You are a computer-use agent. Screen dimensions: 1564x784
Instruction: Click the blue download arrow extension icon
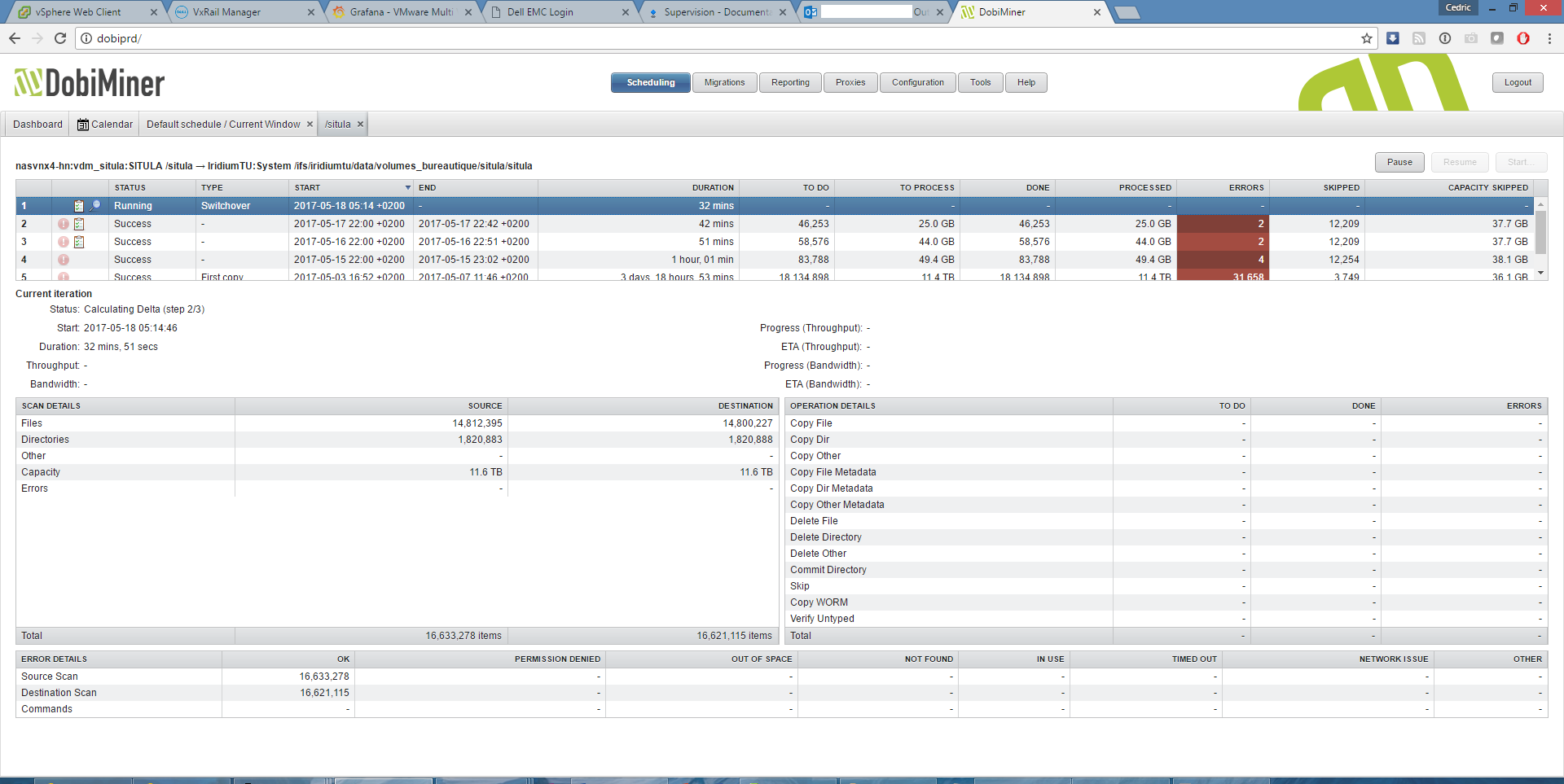1393,38
